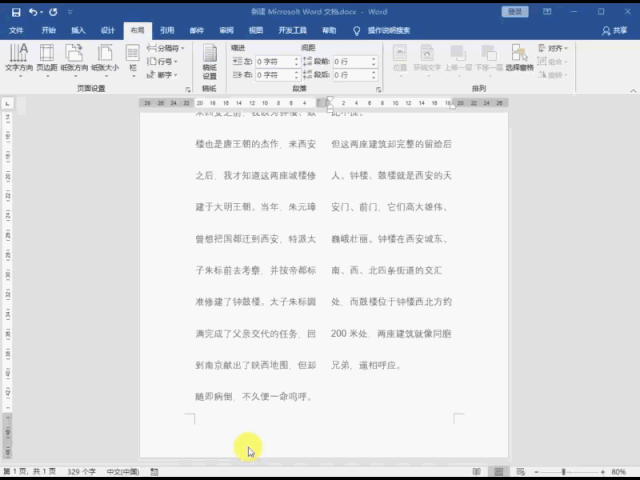Switch to the 引用 (References) tab
Viewport: 640px width, 480px height.
[167, 30]
